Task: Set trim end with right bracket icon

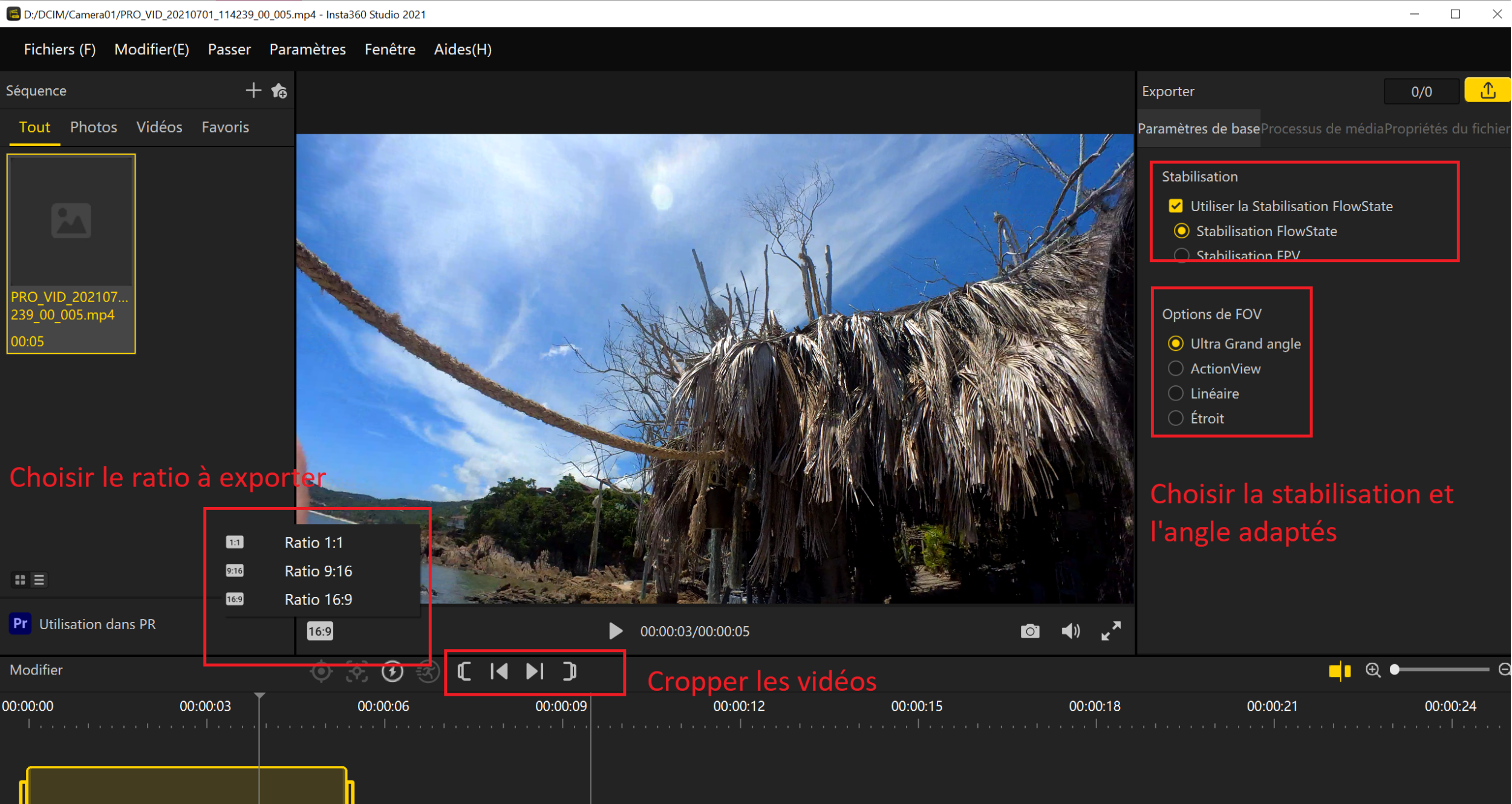Action: click(570, 671)
